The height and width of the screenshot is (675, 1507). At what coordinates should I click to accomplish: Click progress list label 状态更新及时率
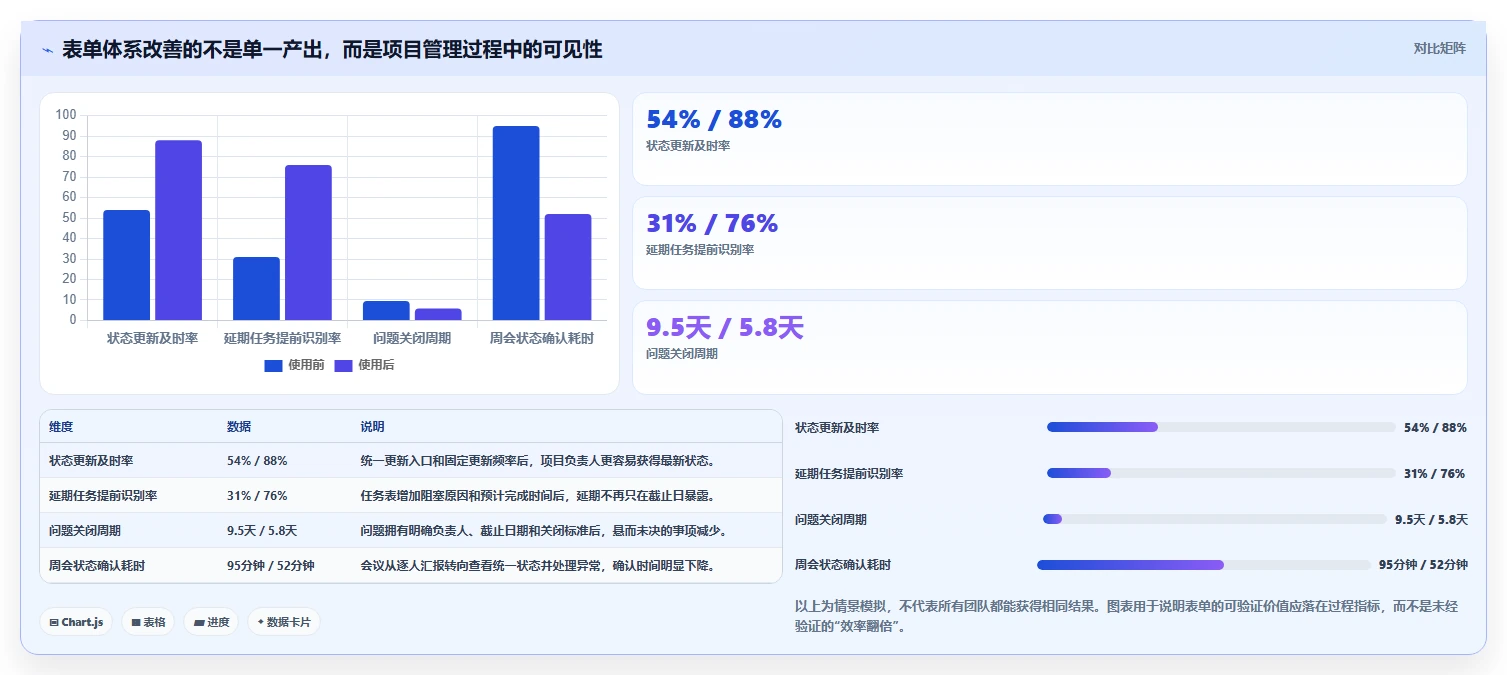(837, 428)
